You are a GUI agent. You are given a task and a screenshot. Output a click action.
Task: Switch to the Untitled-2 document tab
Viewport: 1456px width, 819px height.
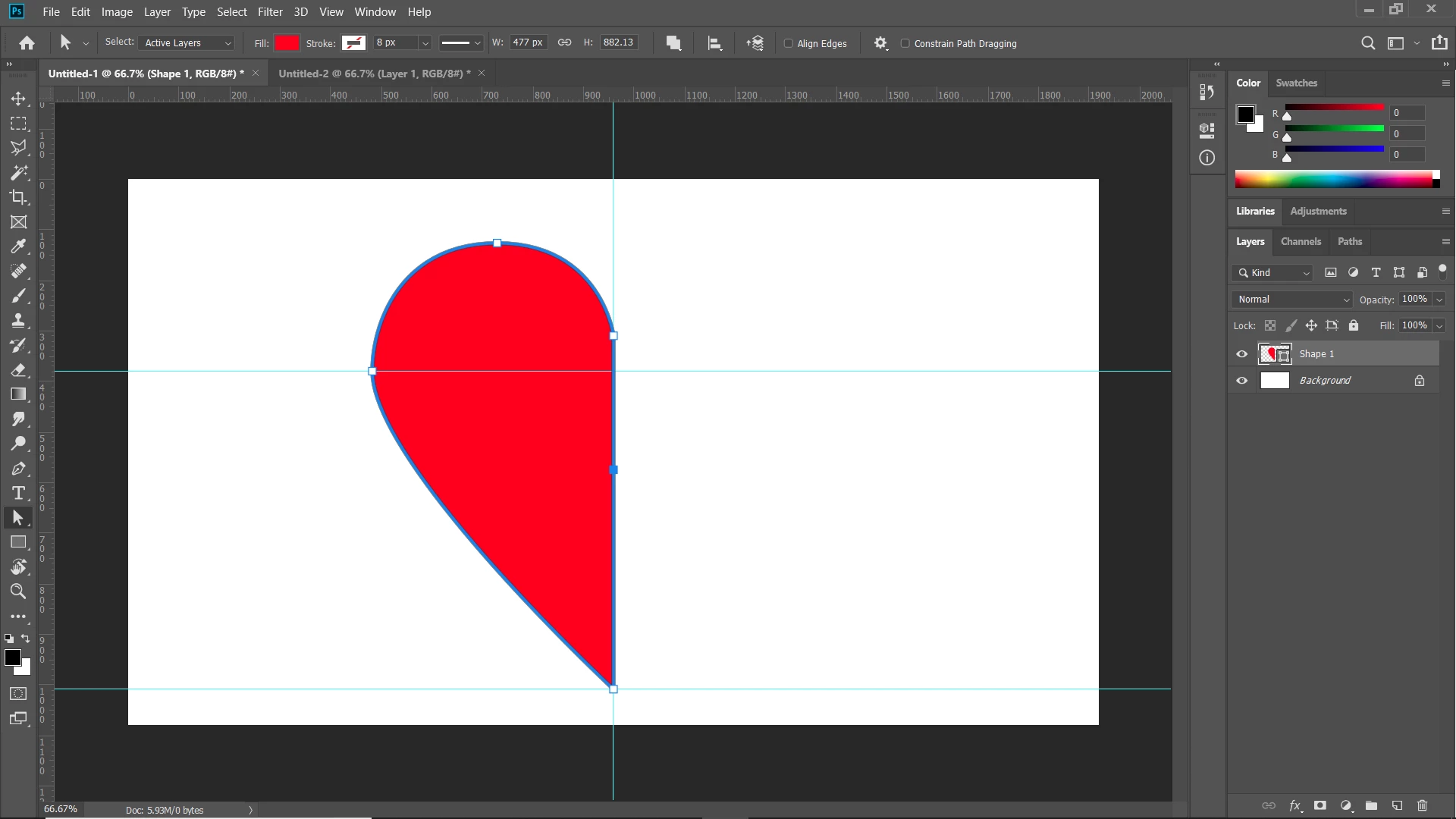(x=374, y=74)
